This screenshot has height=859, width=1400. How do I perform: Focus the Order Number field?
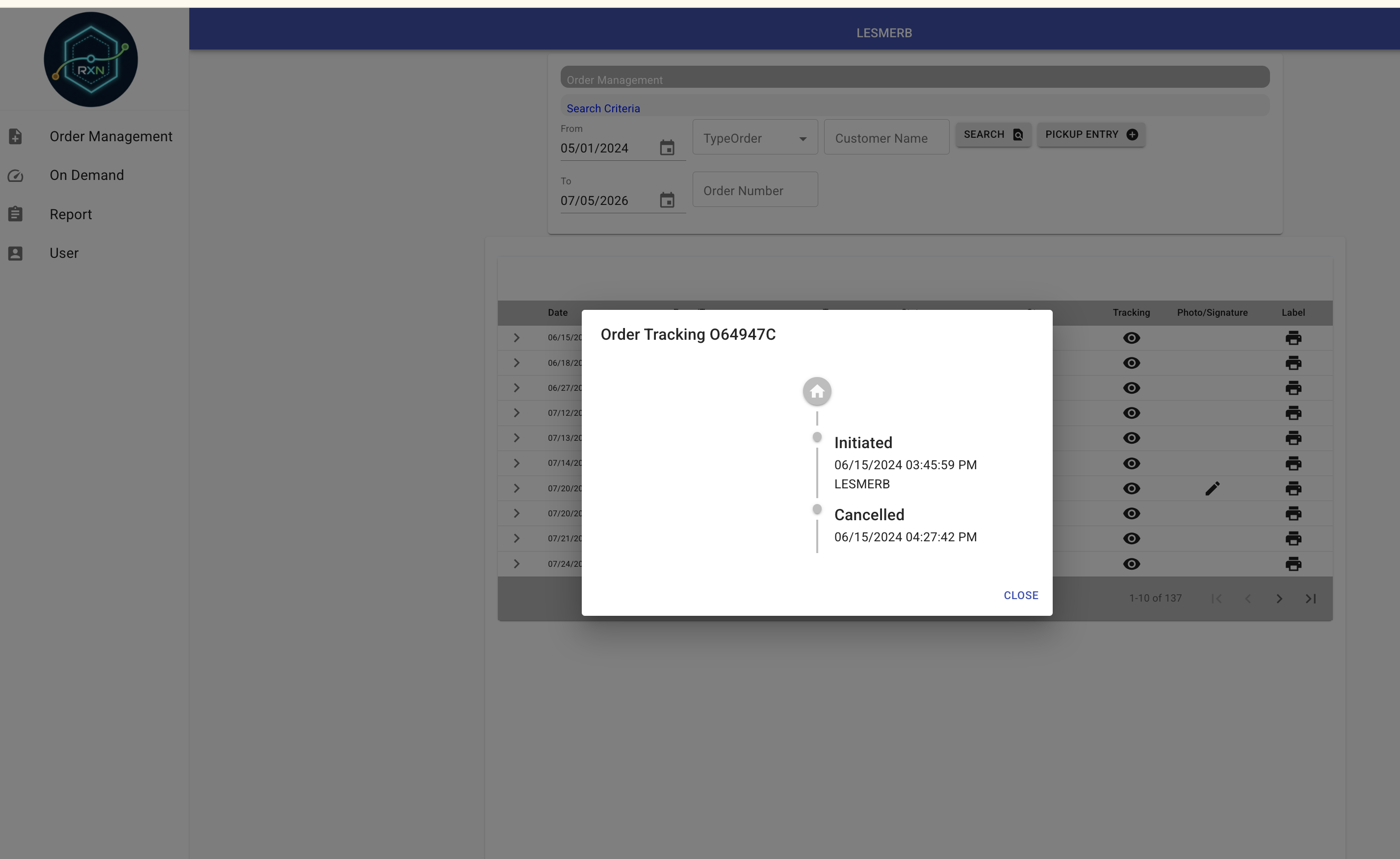(x=755, y=190)
